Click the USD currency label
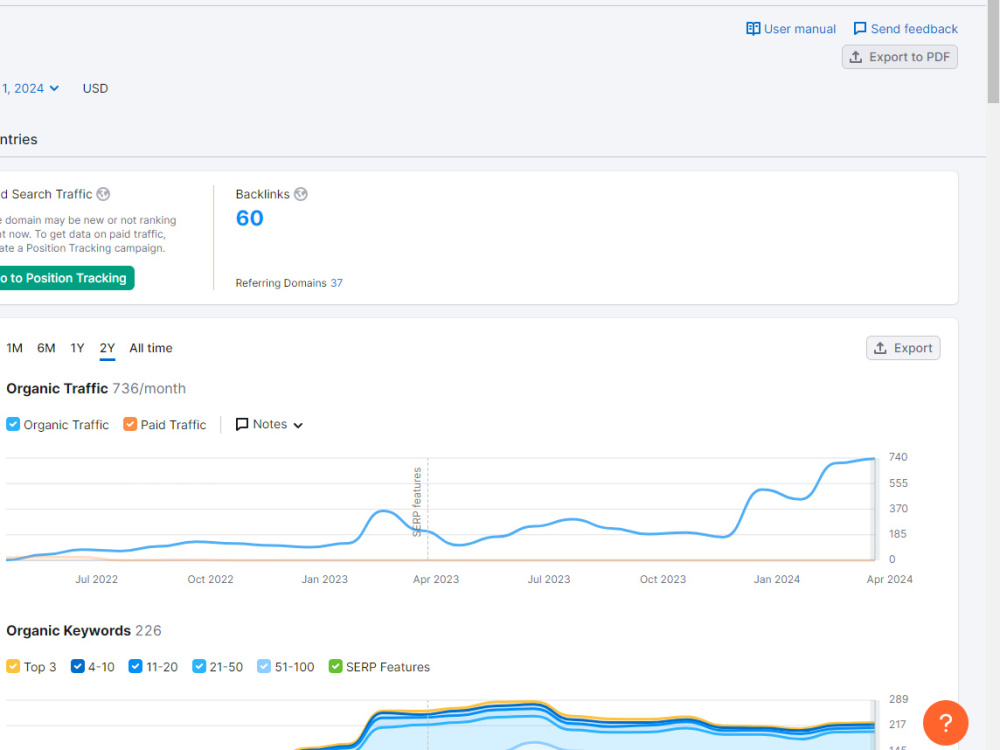This screenshot has width=1000, height=750. tap(95, 89)
